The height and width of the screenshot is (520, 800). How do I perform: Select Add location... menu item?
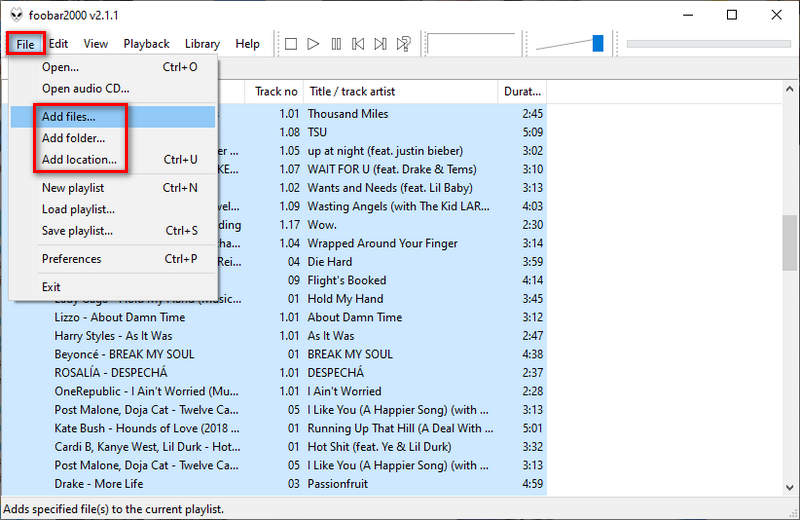point(113,159)
